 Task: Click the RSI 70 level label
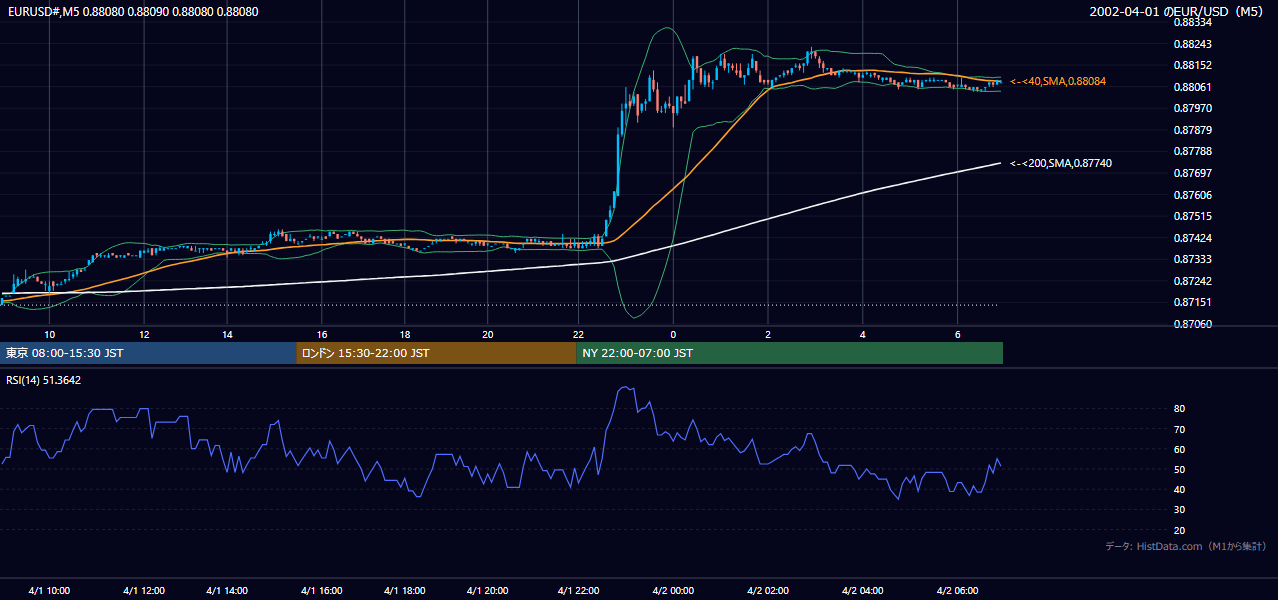[1179, 429]
